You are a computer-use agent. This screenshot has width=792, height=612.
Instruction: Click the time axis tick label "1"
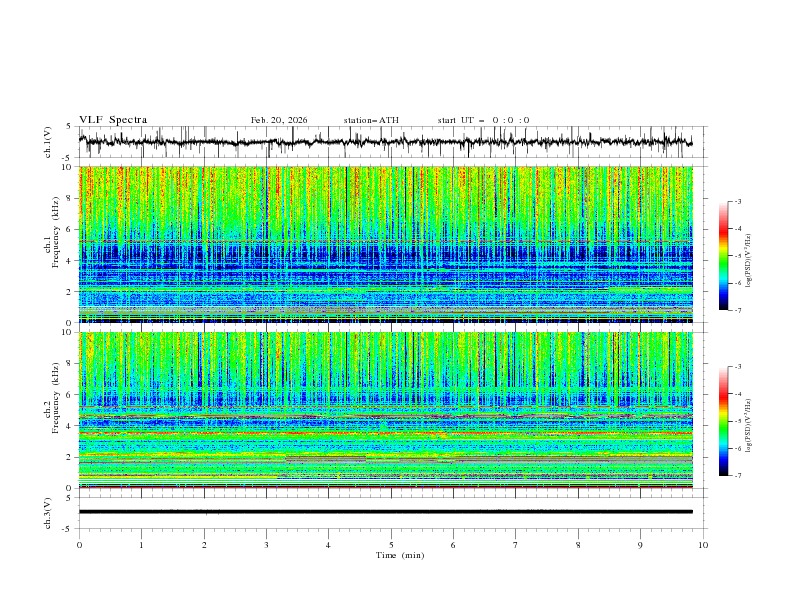click(x=141, y=545)
